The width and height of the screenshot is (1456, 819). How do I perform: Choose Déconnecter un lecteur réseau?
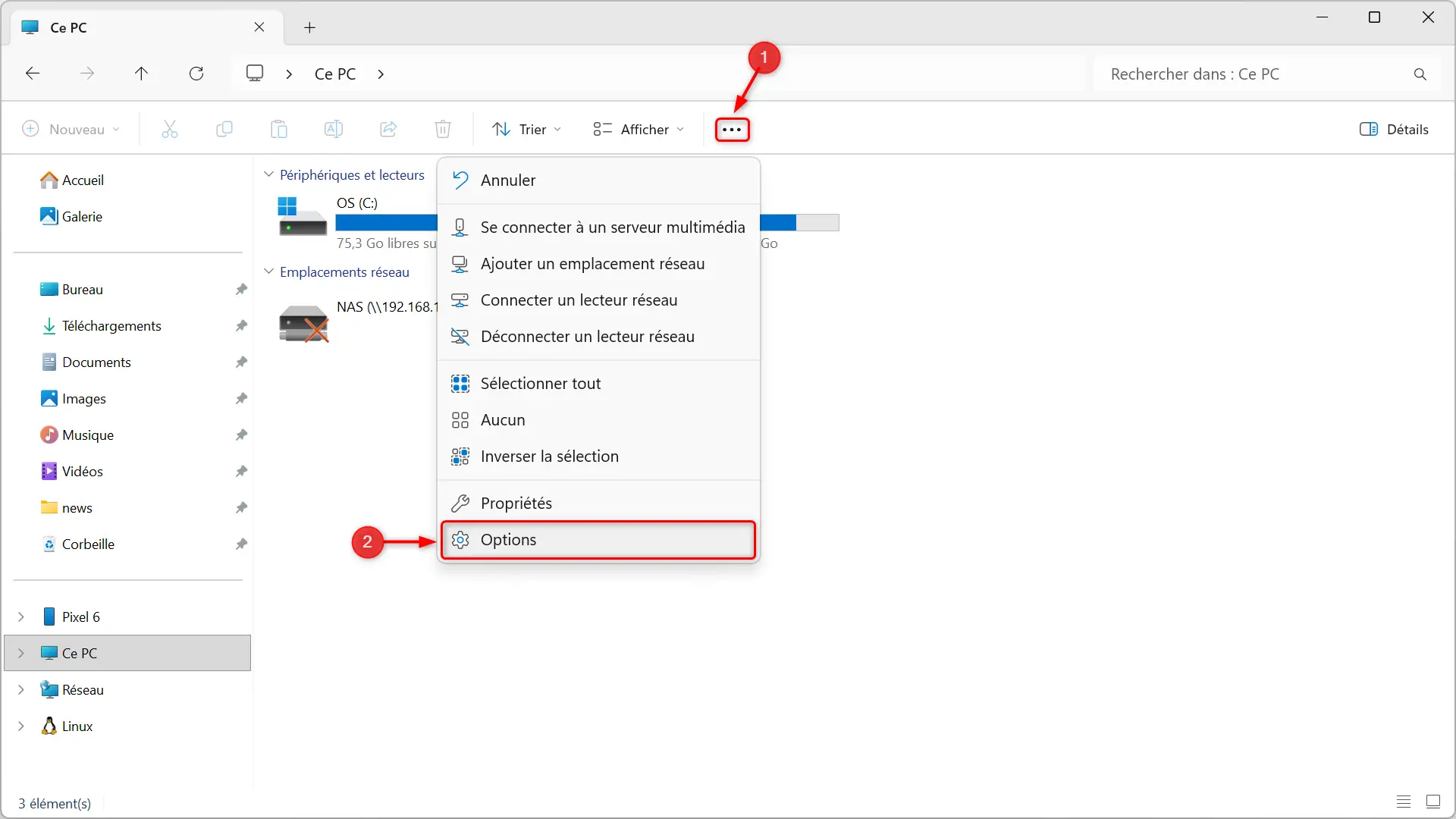coord(599,337)
